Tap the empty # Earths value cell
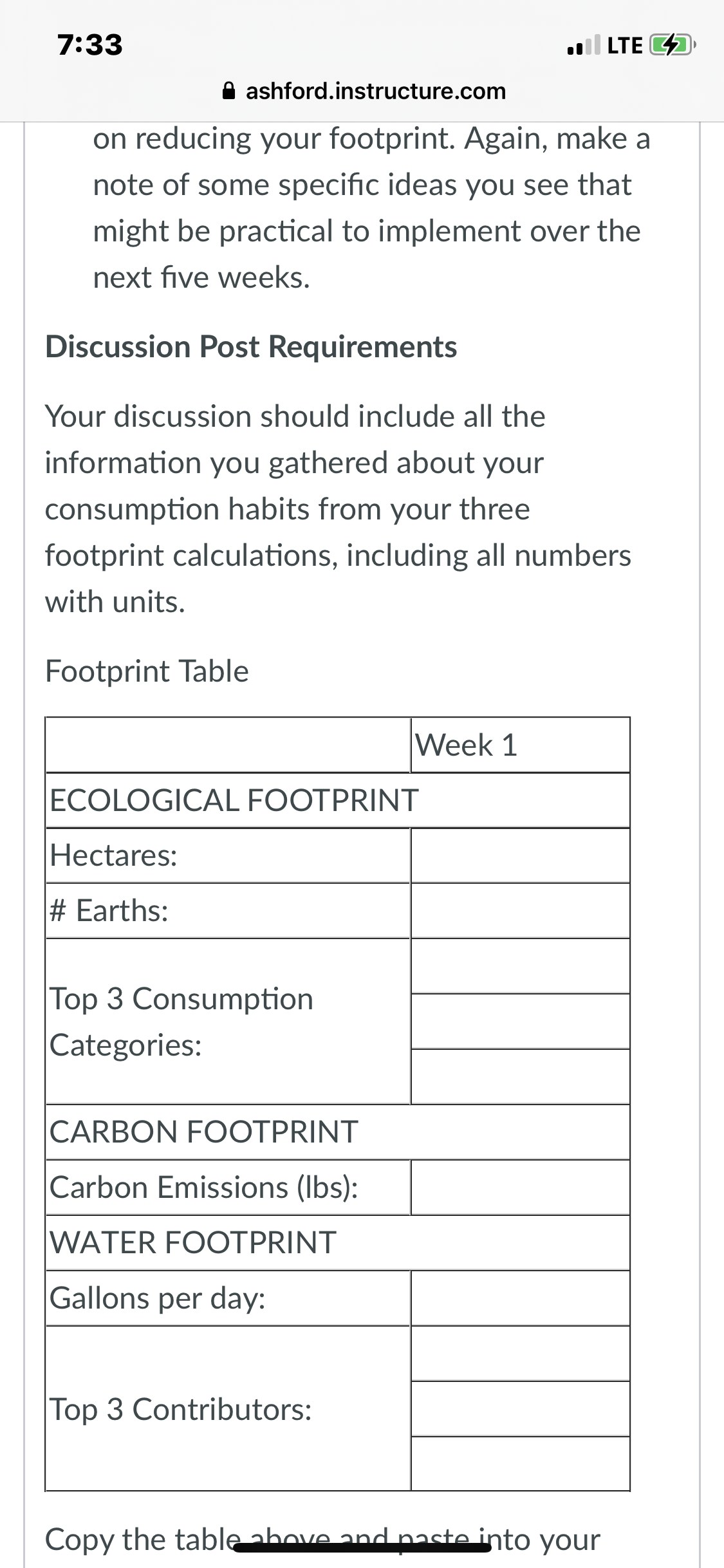Viewport: 724px width, 1568px height. pos(520,911)
